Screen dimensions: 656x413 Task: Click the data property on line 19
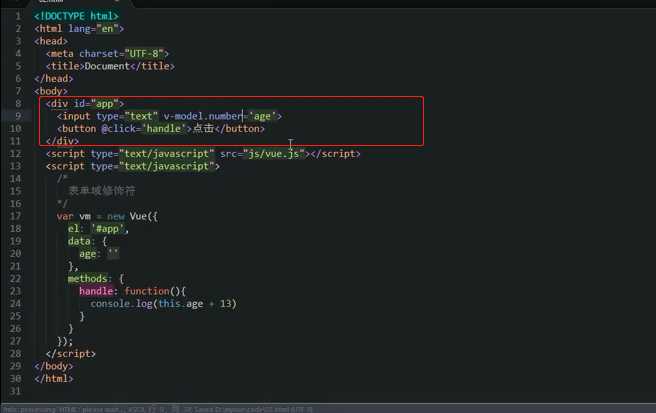[x=79, y=241]
